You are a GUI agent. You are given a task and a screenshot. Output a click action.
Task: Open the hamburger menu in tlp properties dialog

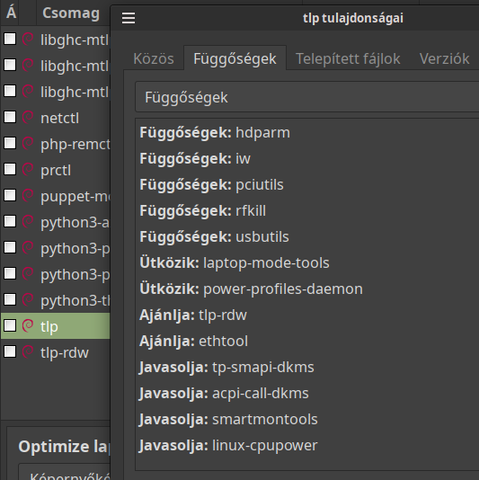(128, 18)
